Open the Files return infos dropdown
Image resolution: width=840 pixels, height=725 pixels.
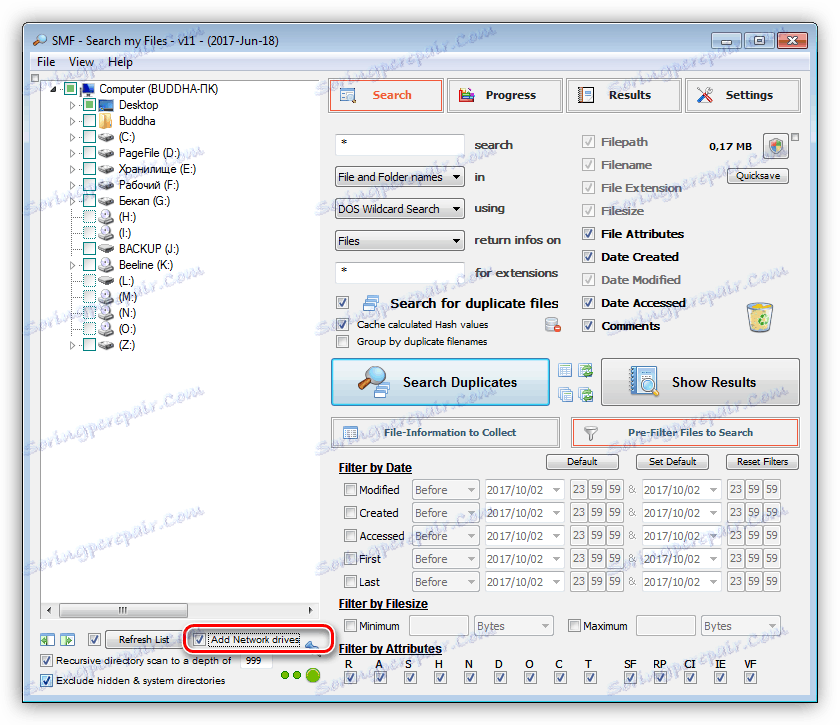(400, 241)
